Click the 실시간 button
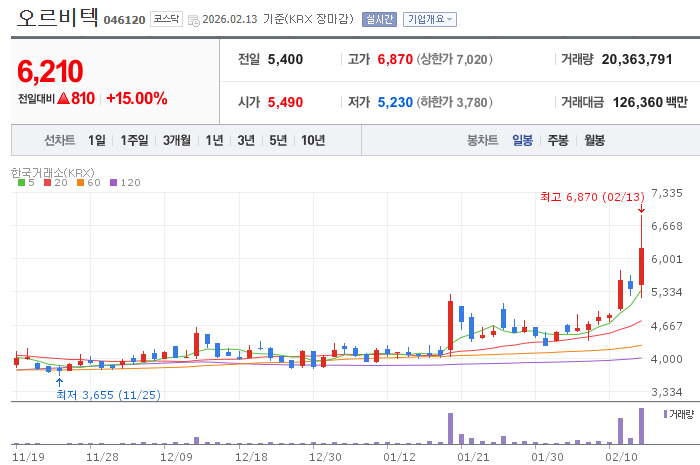The height and width of the screenshot is (465, 700). pyautogui.click(x=379, y=19)
